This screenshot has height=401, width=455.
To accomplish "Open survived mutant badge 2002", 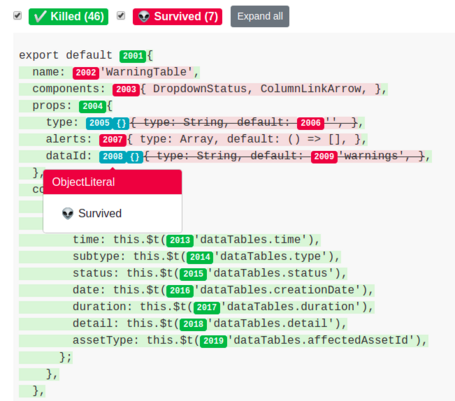I will click(x=86, y=73).
